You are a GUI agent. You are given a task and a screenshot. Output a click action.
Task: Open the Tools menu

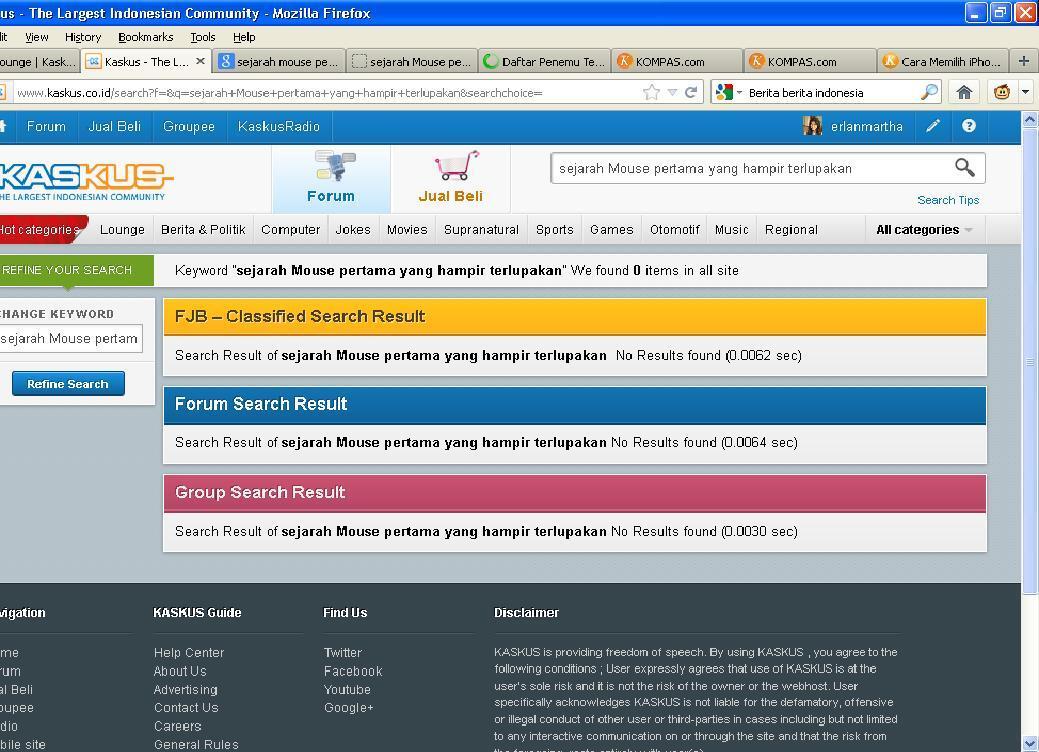click(203, 37)
